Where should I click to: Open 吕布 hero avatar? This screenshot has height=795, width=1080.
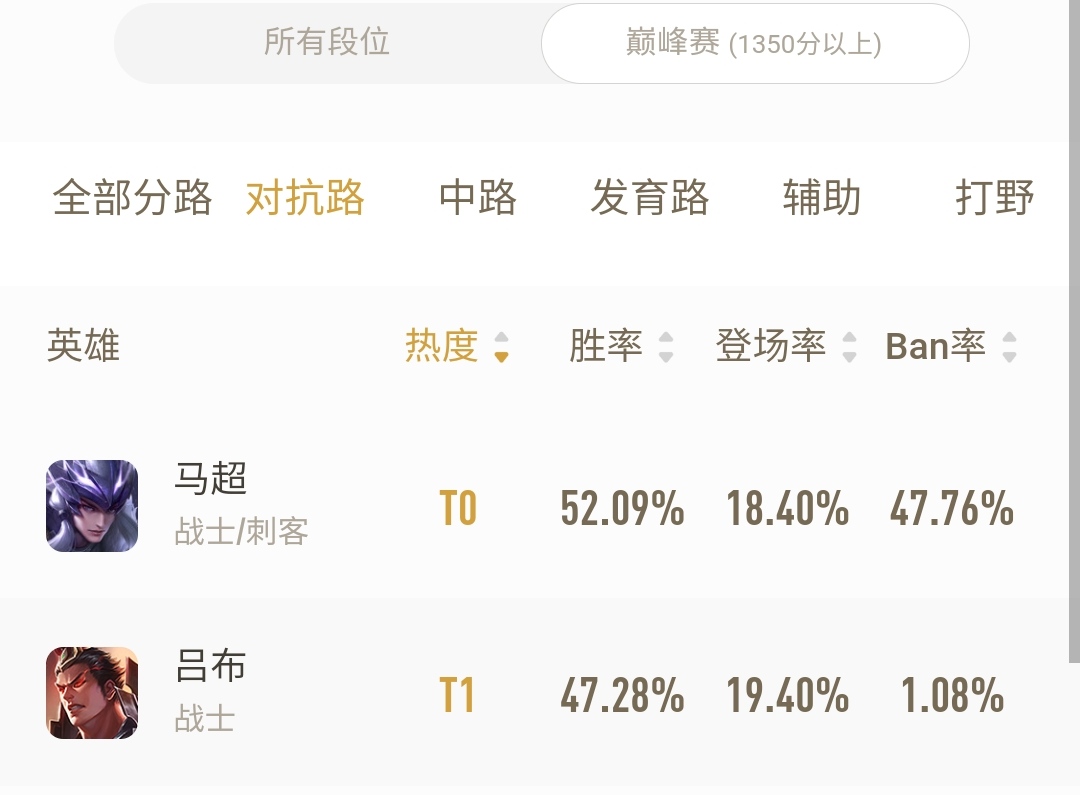[92, 692]
